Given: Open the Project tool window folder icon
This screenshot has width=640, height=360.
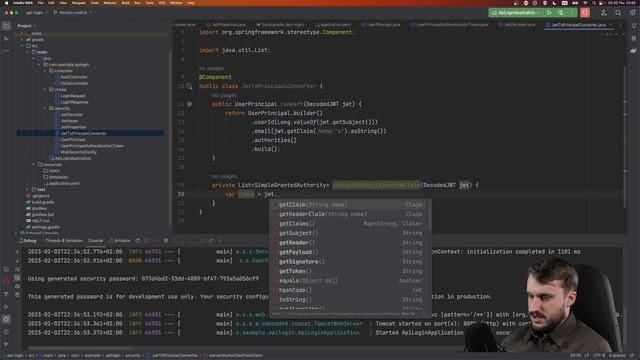Looking at the screenshot, I should 6,26.
